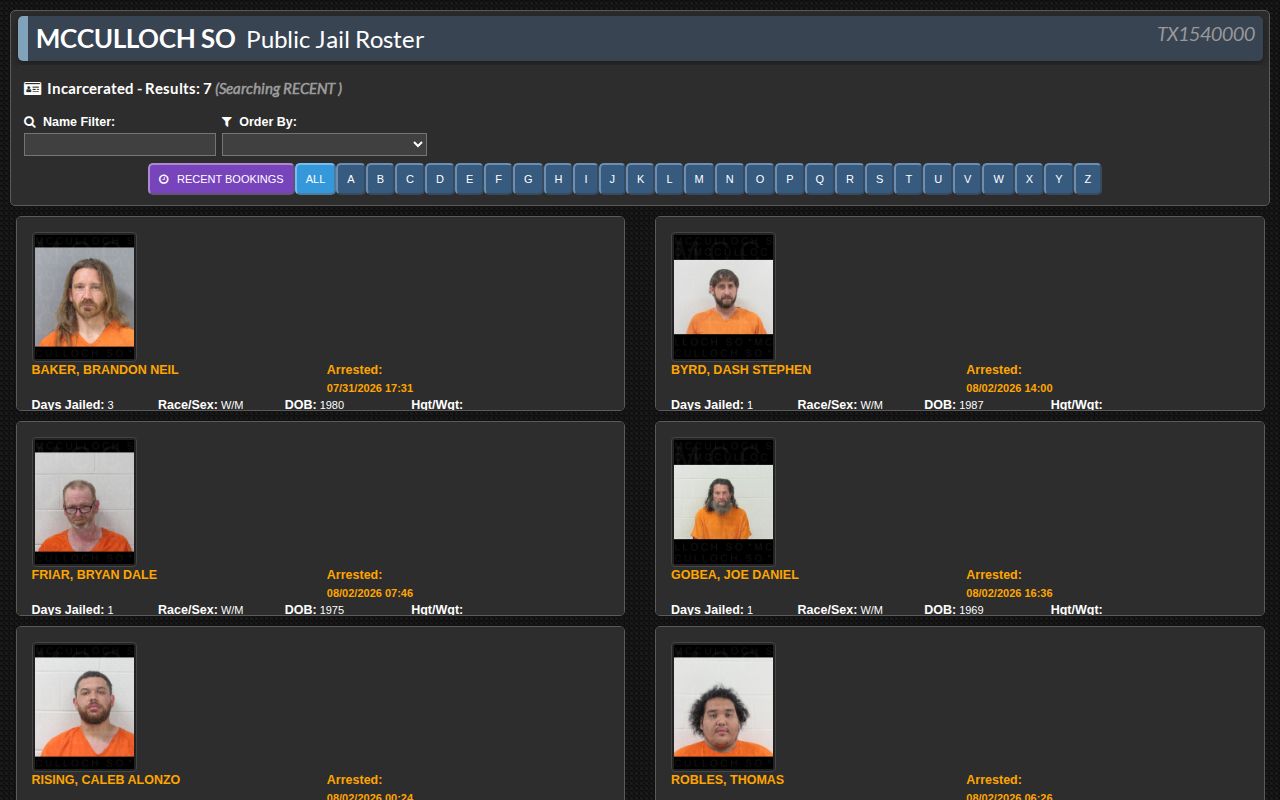
Task: Filter roster by letter E
Action: [x=470, y=179]
